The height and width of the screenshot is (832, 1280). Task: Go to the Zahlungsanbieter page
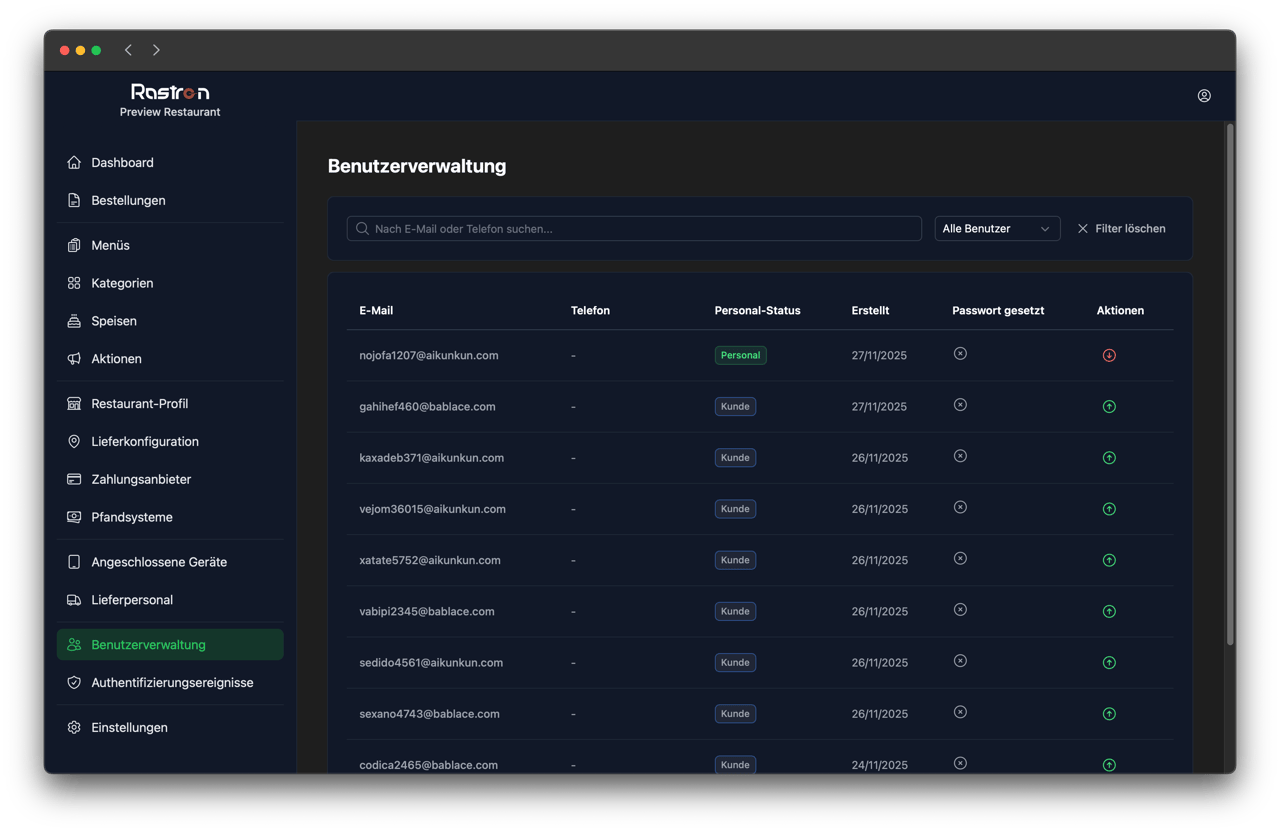coord(141,480)
